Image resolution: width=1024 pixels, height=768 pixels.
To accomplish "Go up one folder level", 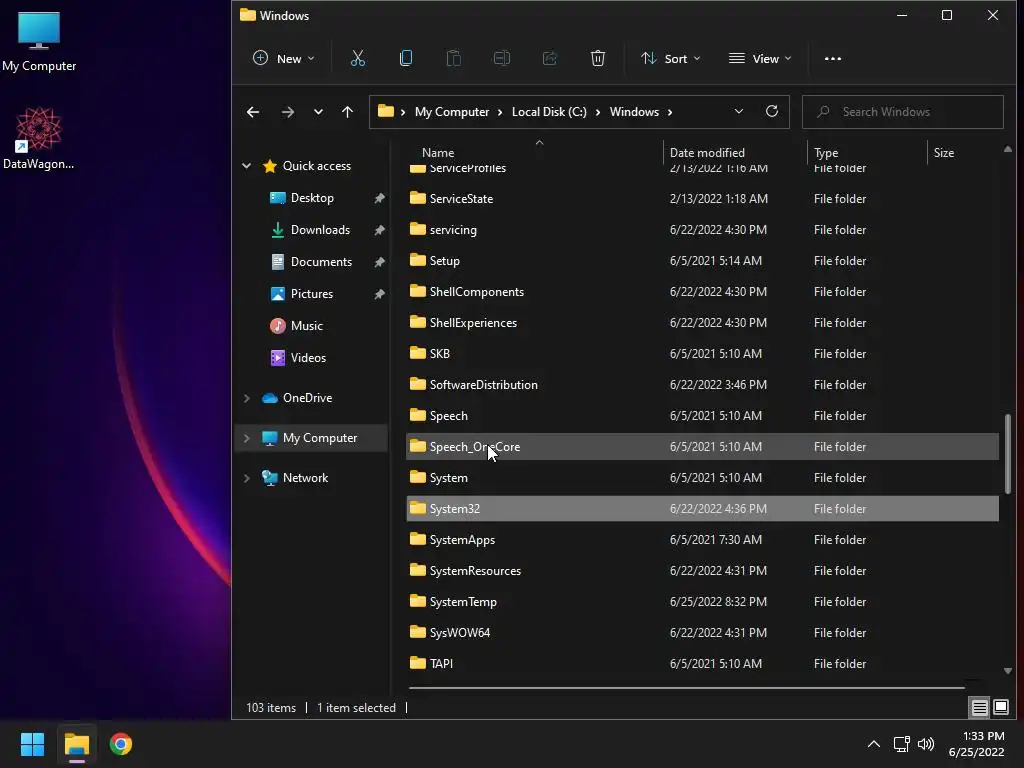I will click(x=347, y=112).
